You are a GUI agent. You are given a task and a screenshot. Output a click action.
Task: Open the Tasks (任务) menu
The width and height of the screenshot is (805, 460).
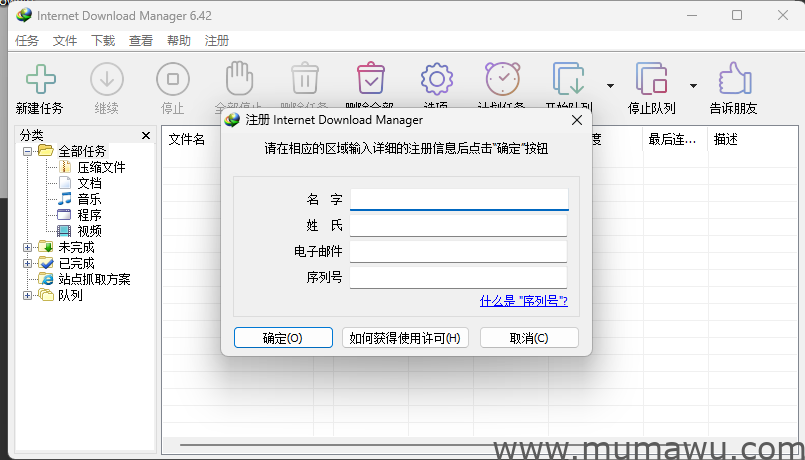coord(27,41)
